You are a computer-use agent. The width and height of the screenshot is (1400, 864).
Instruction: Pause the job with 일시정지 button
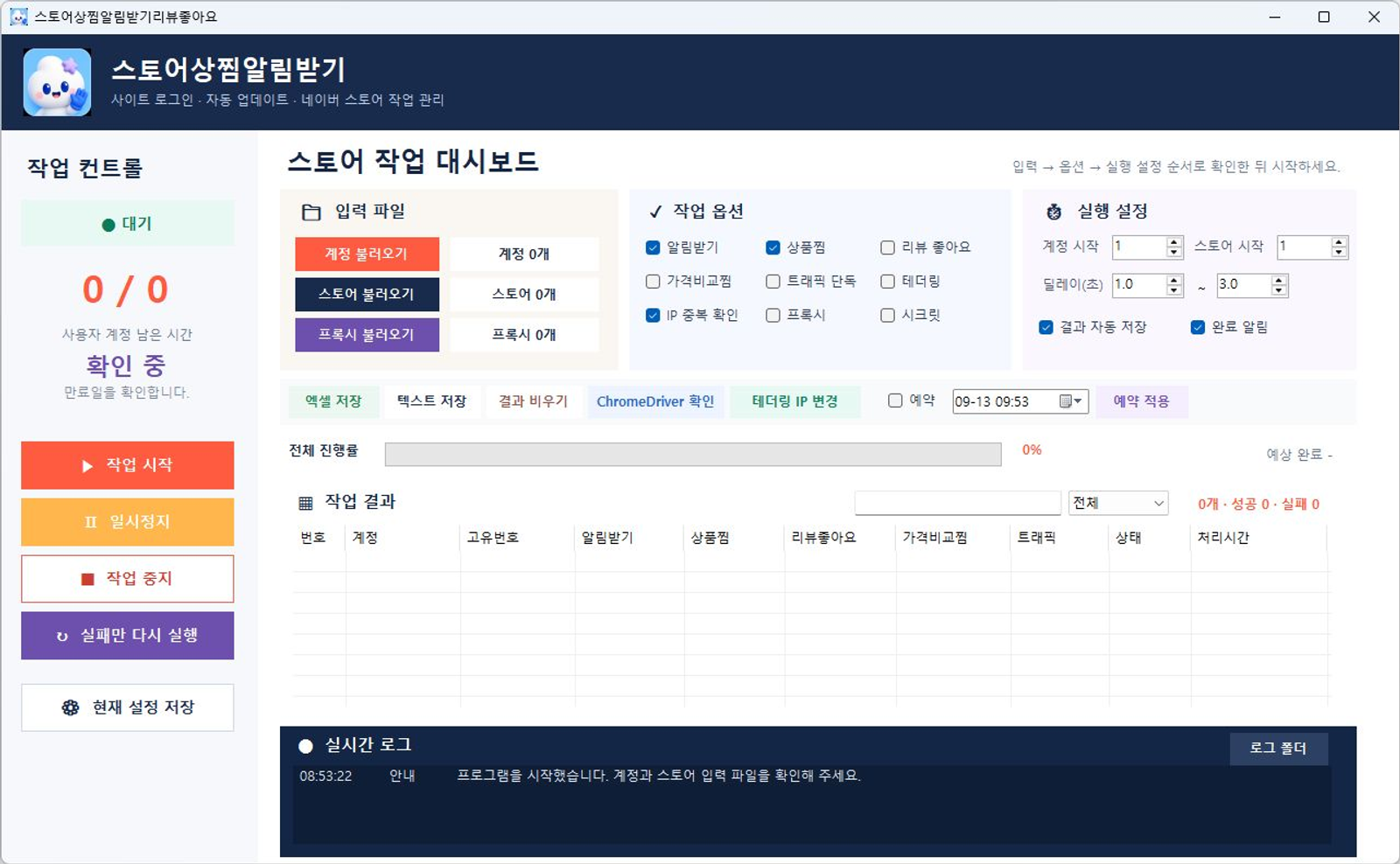128,522
